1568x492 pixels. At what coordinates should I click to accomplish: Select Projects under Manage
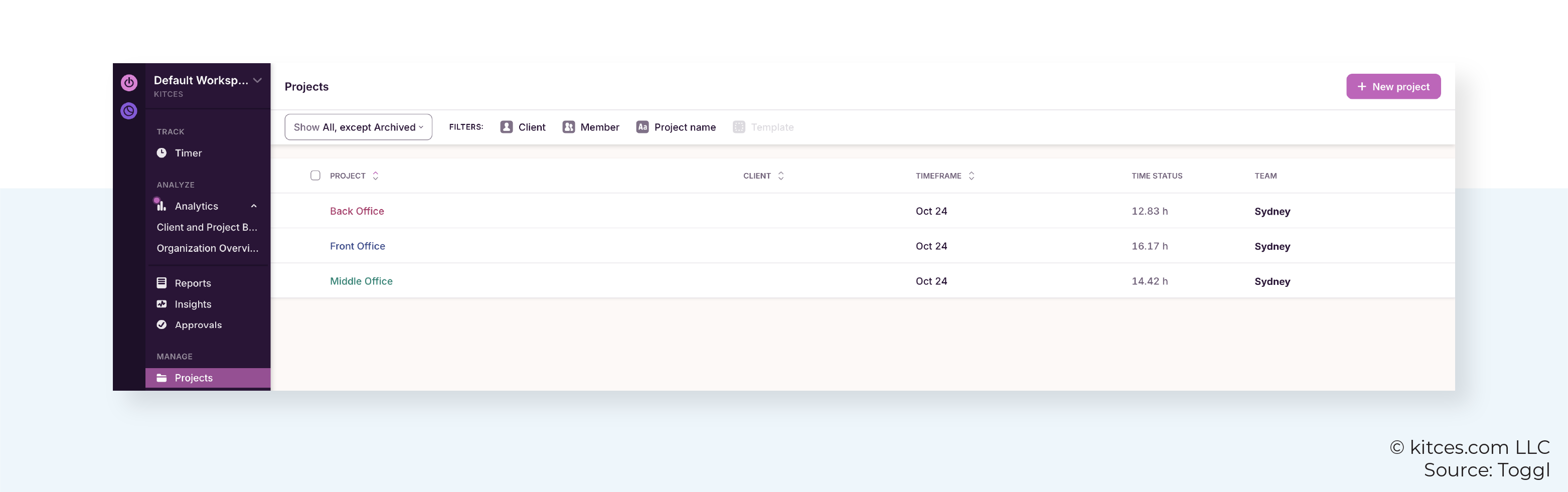pos(208,378)
